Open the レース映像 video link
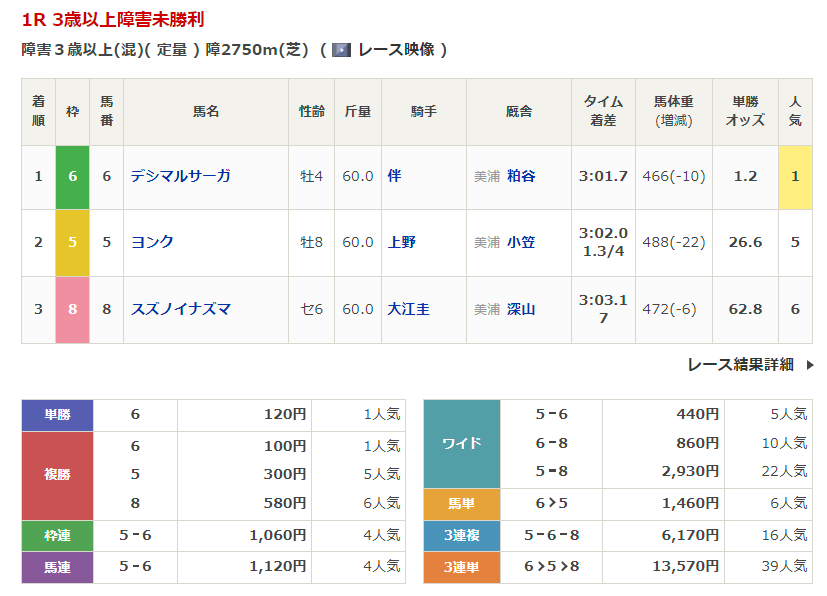Screen dimensions: 827x596 (395, 50)
